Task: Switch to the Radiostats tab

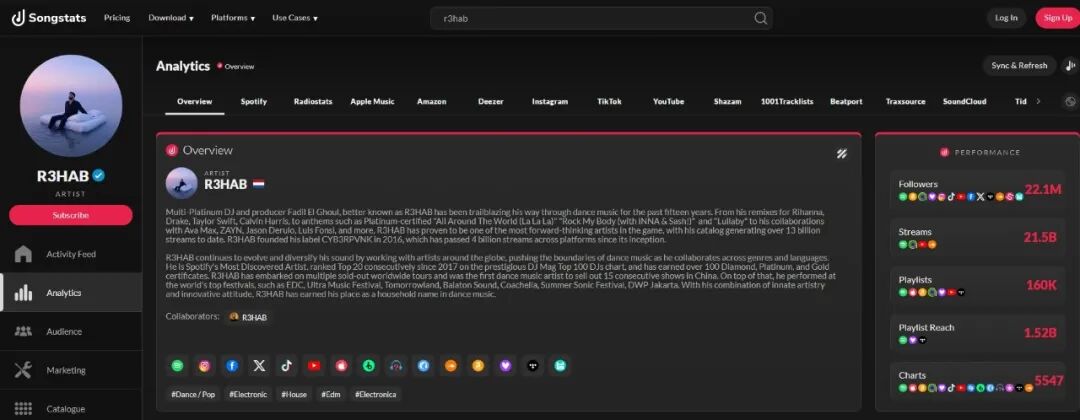Action: pos(313,101)
